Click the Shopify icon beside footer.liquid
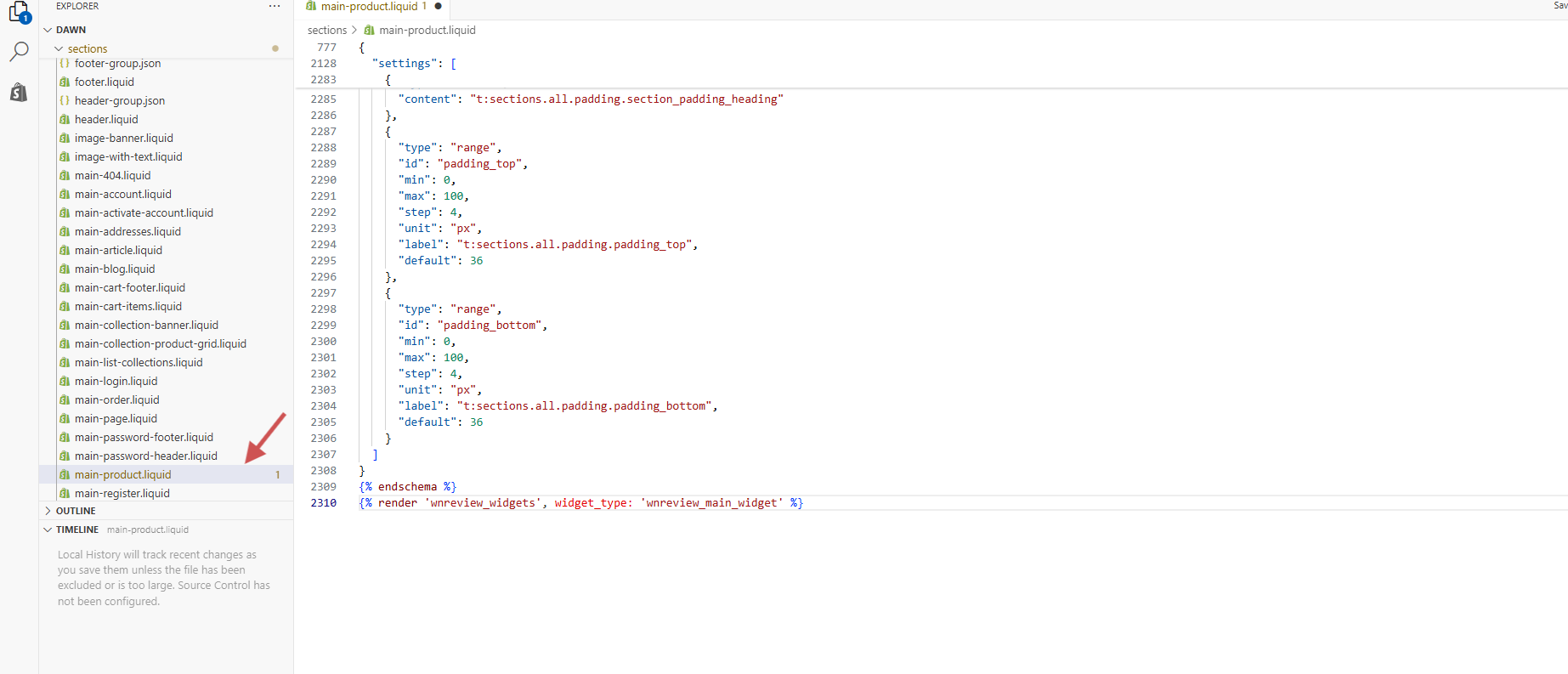The height and width of the screenshot is (674, 1568). [x=65, y=82]
